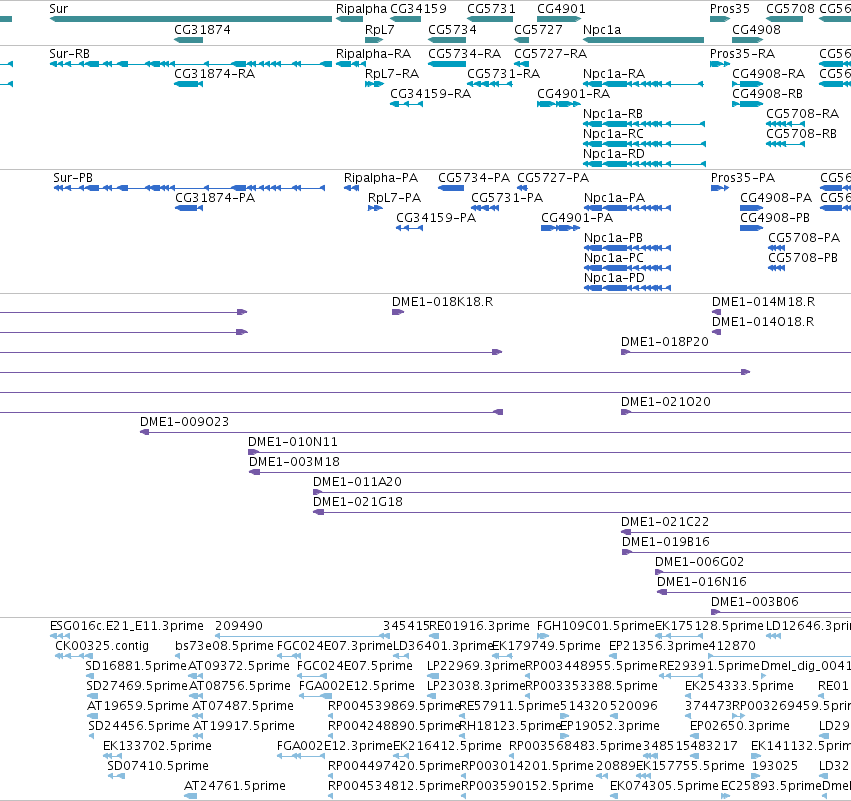This screenshot has height=801, width=851.
Task: Open protein CG5708-PA
Action: (x=777, y=247)
